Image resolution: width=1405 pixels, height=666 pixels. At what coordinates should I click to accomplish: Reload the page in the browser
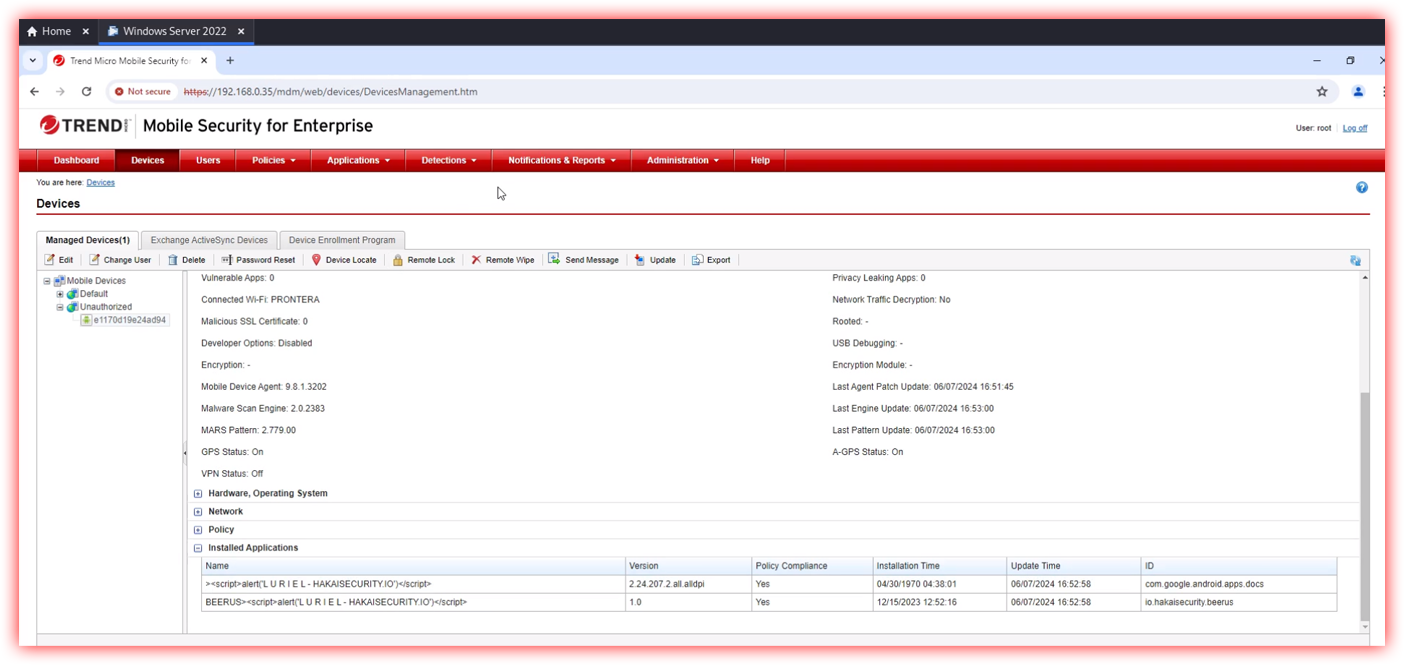point(87,91)
